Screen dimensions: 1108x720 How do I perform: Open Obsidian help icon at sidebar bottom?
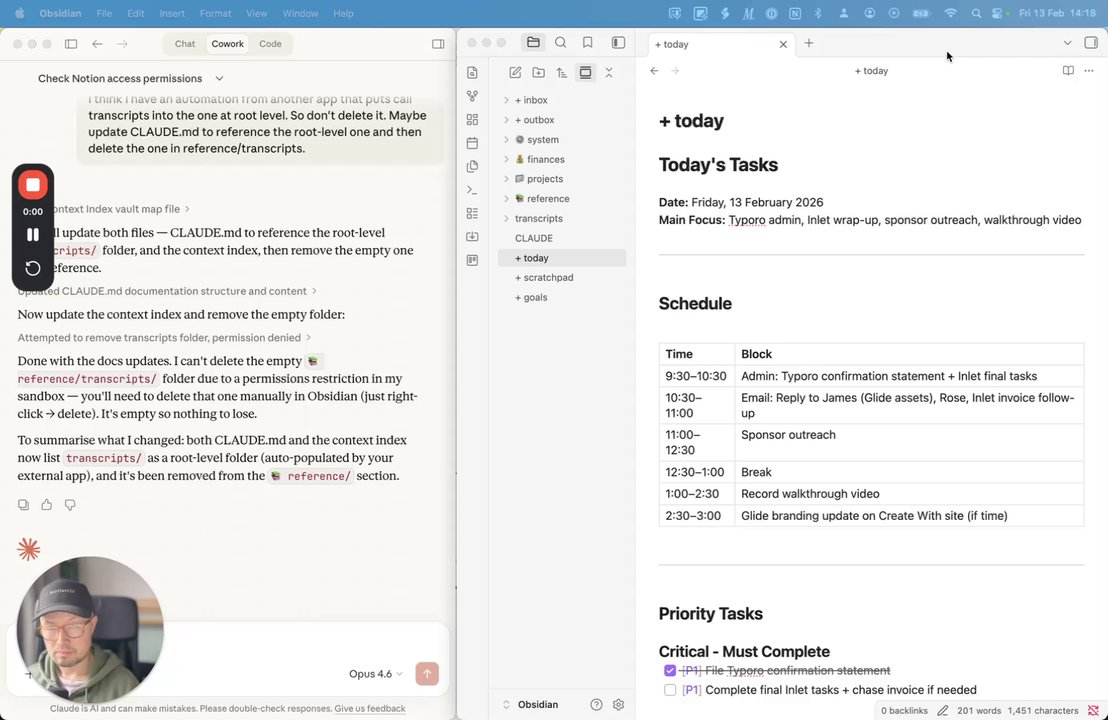(596, 704)
